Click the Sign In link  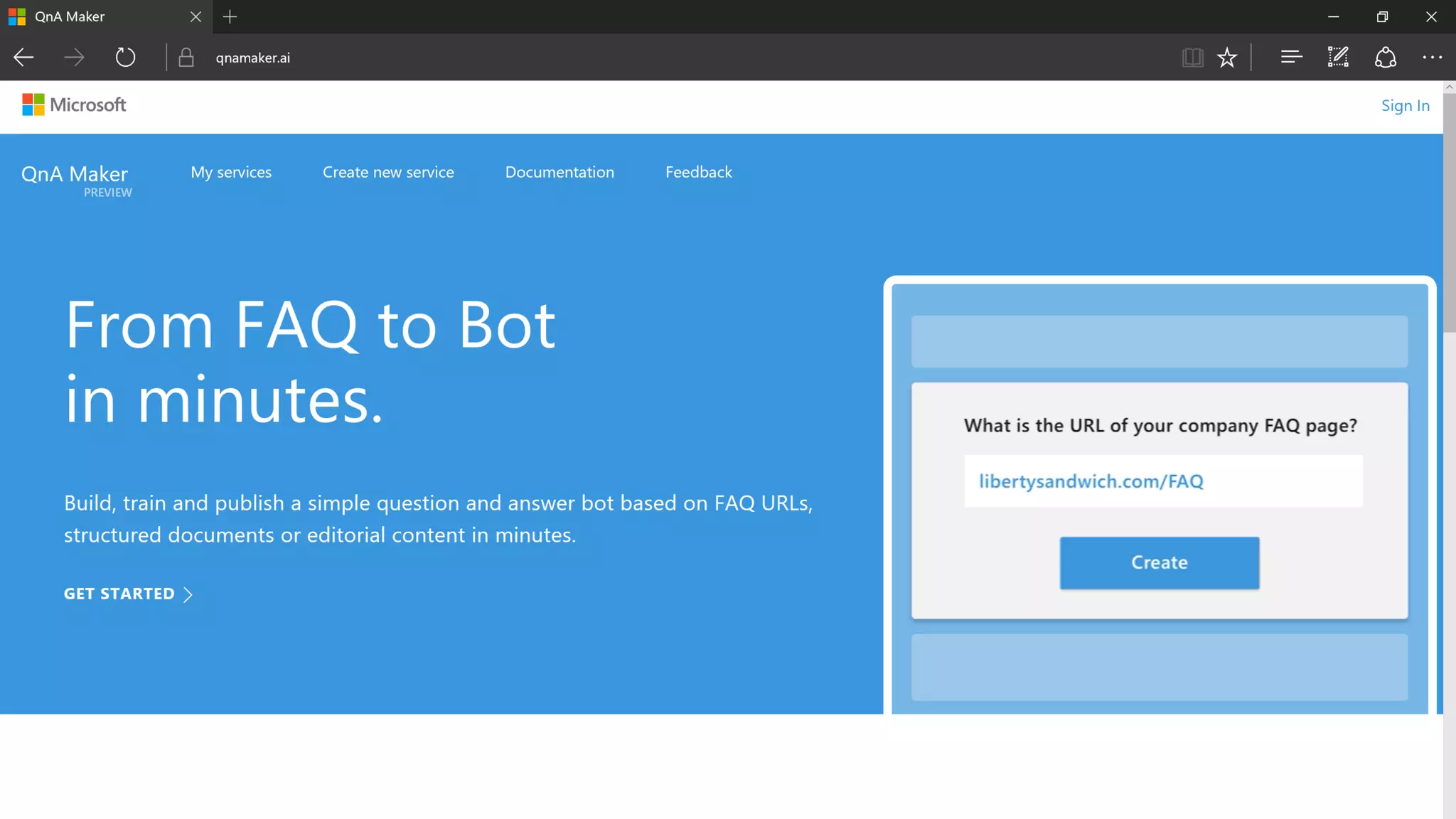pos(1405,106)
